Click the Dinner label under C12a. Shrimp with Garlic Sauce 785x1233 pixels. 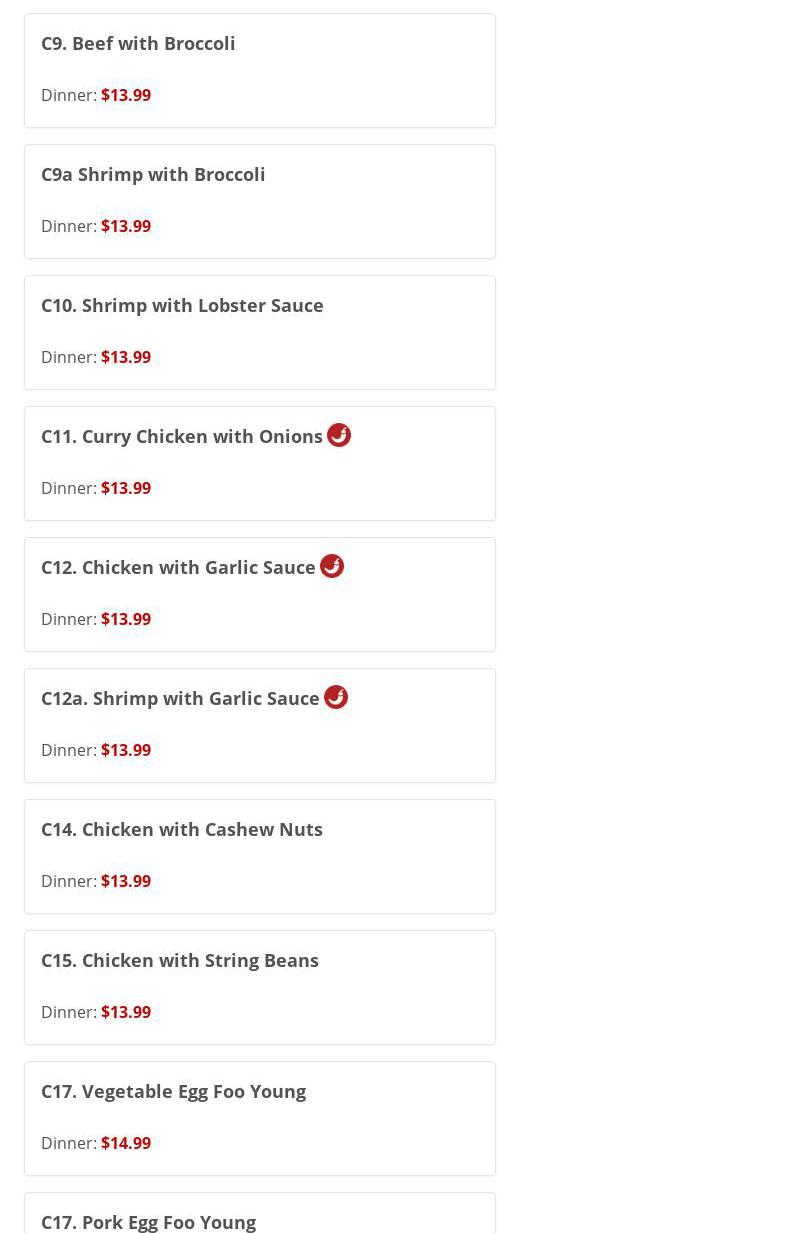[68, 750]
